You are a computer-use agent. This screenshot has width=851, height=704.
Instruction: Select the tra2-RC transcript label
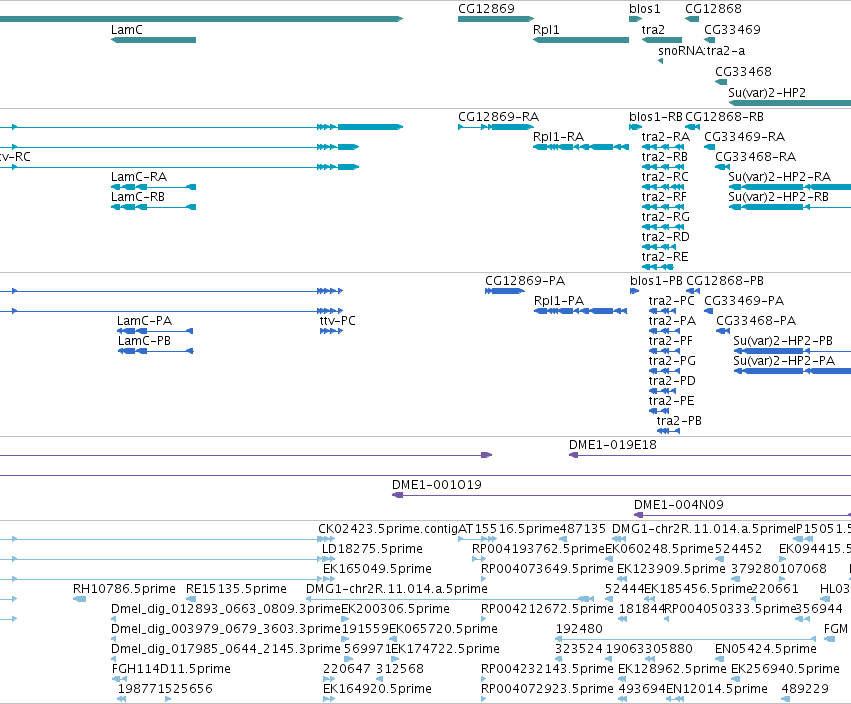pyautogui.click(x=665, y=177)
